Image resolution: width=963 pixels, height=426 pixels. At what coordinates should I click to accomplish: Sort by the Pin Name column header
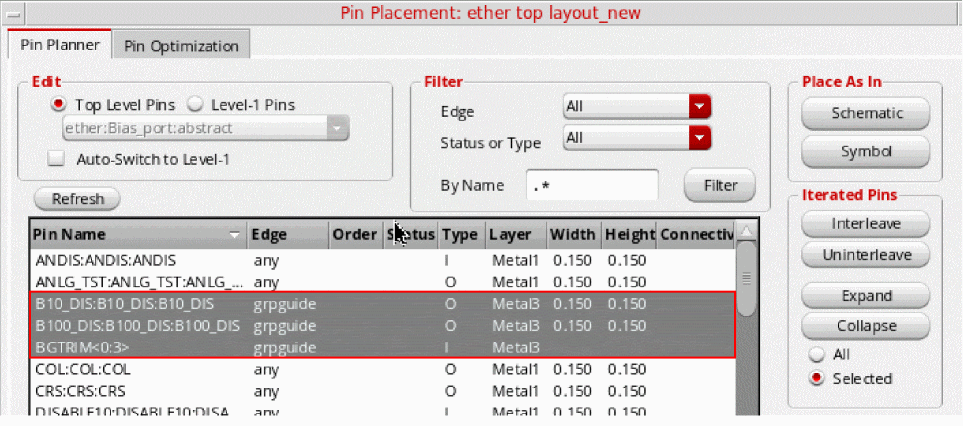click(x=138, y=234)
